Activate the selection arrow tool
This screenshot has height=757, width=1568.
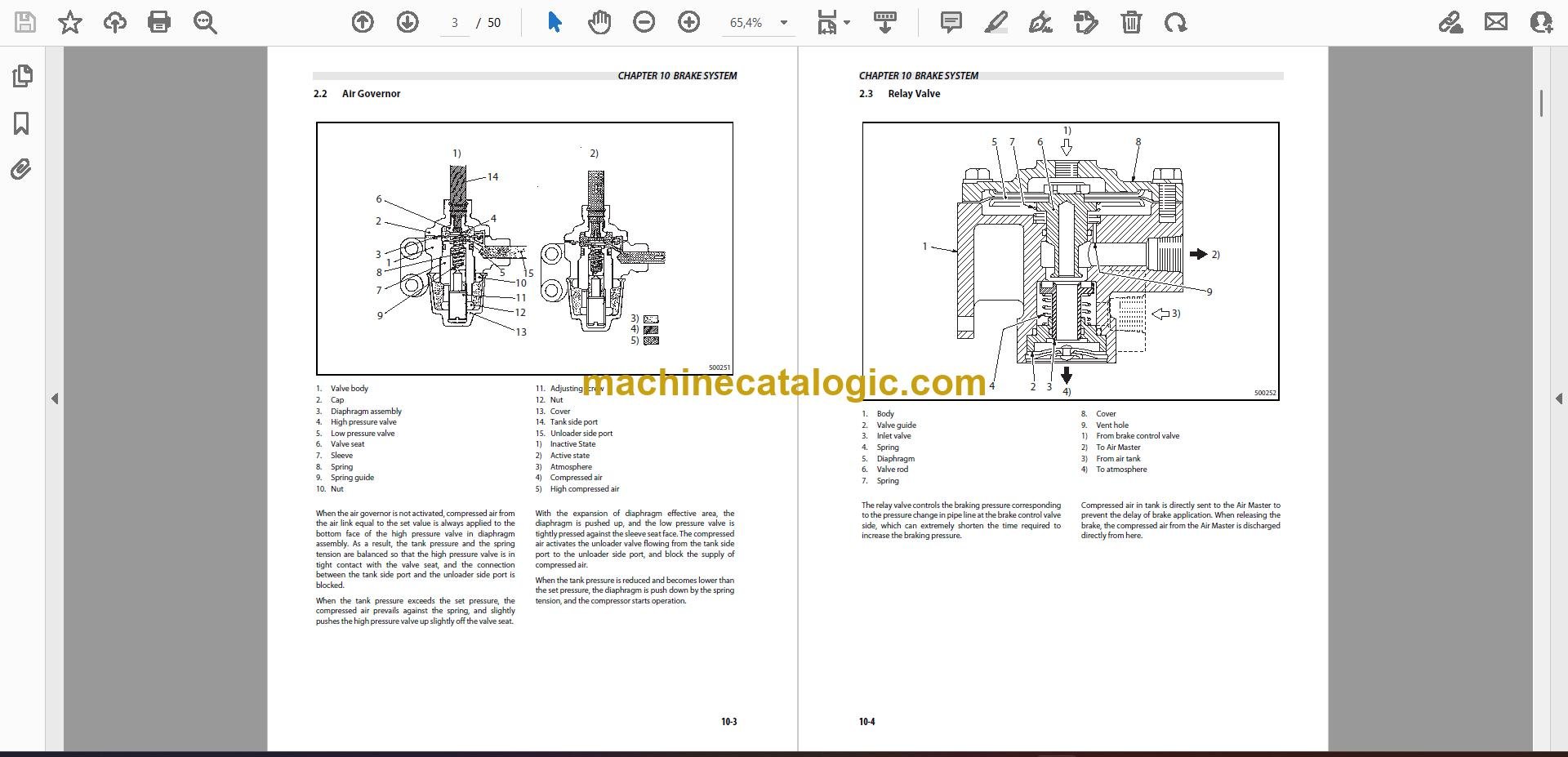[x=555, y=23]
